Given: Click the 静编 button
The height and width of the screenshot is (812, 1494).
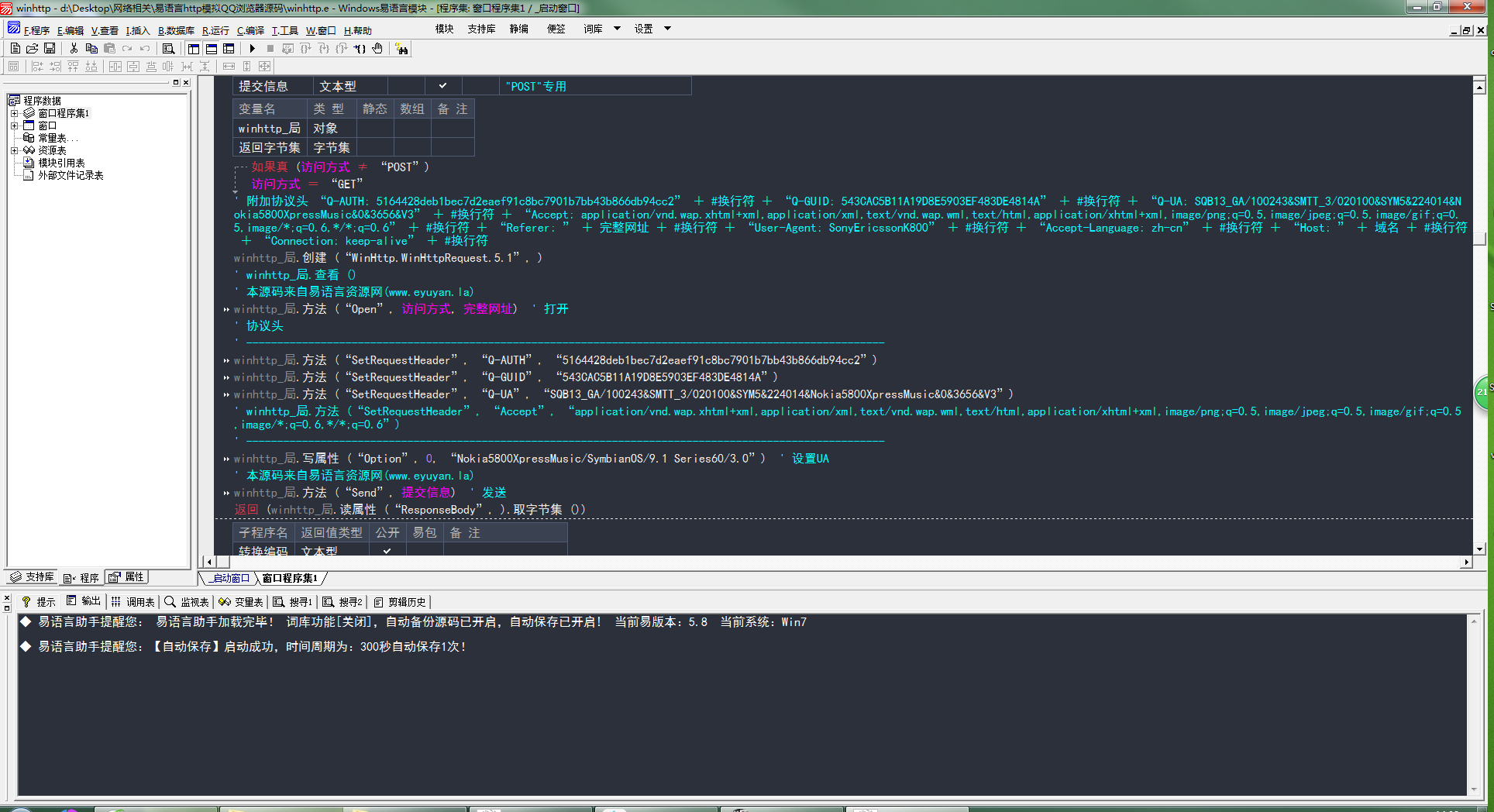Looking at the screenshot, I should tap(519, 29).
